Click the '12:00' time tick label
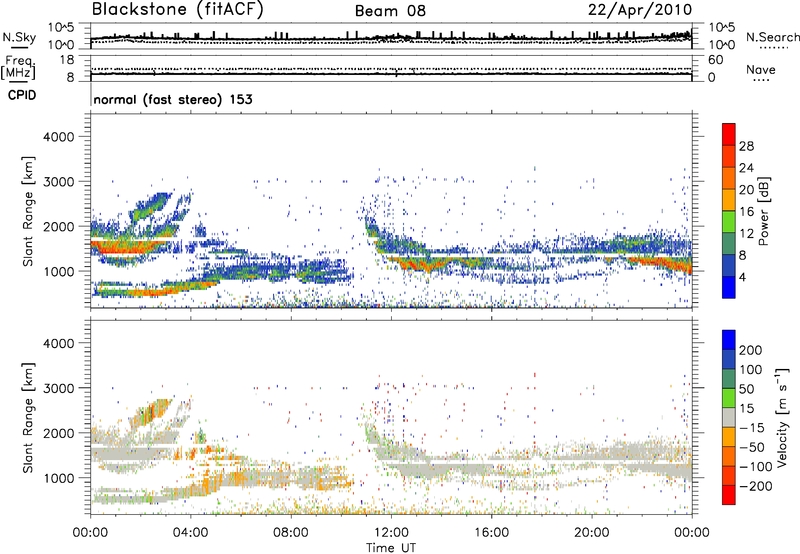Screen dimensions: 800x554 pyautogui.click(x=391, y=533)
